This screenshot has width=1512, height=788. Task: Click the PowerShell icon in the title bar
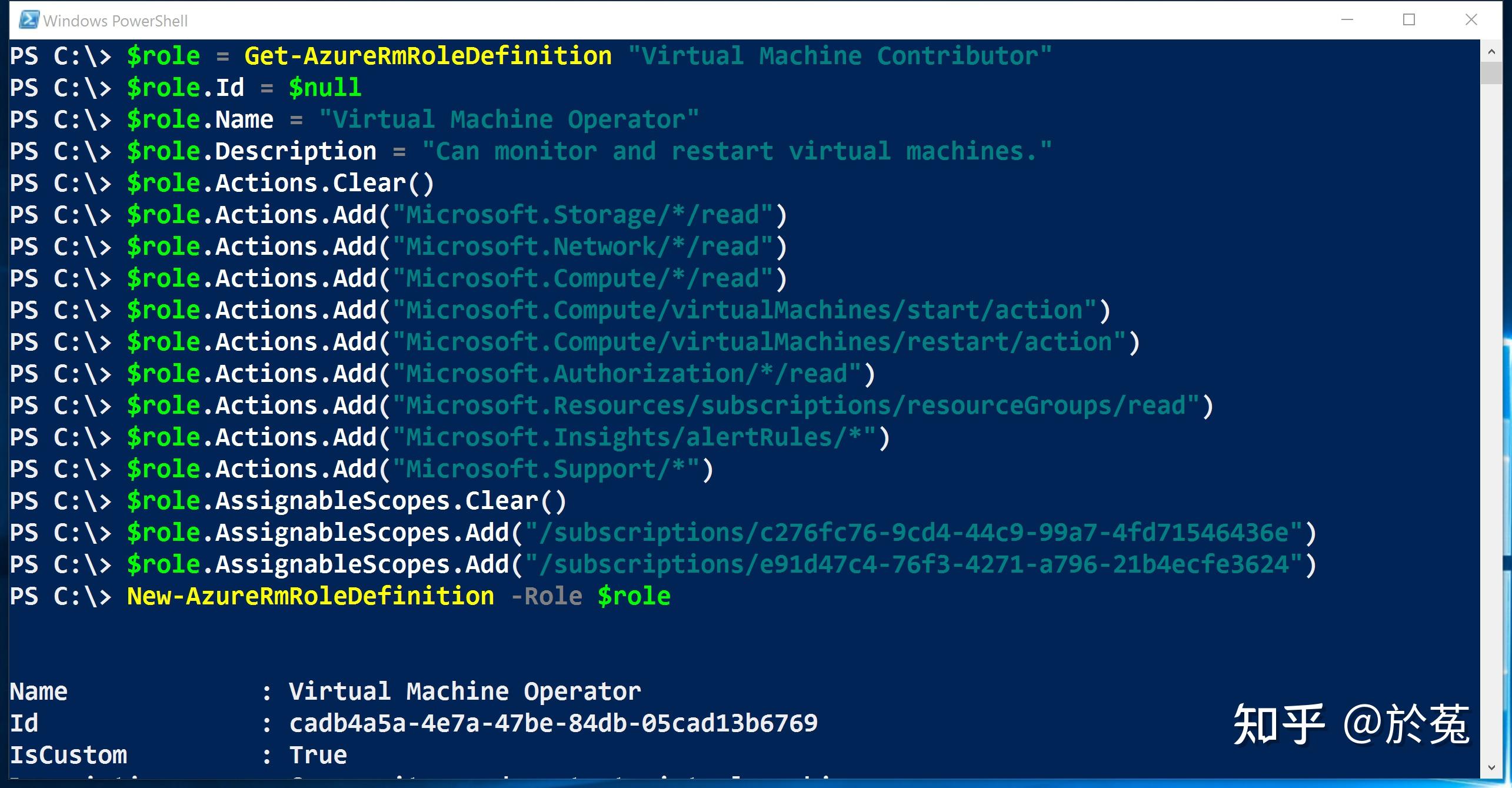point(28,21)
